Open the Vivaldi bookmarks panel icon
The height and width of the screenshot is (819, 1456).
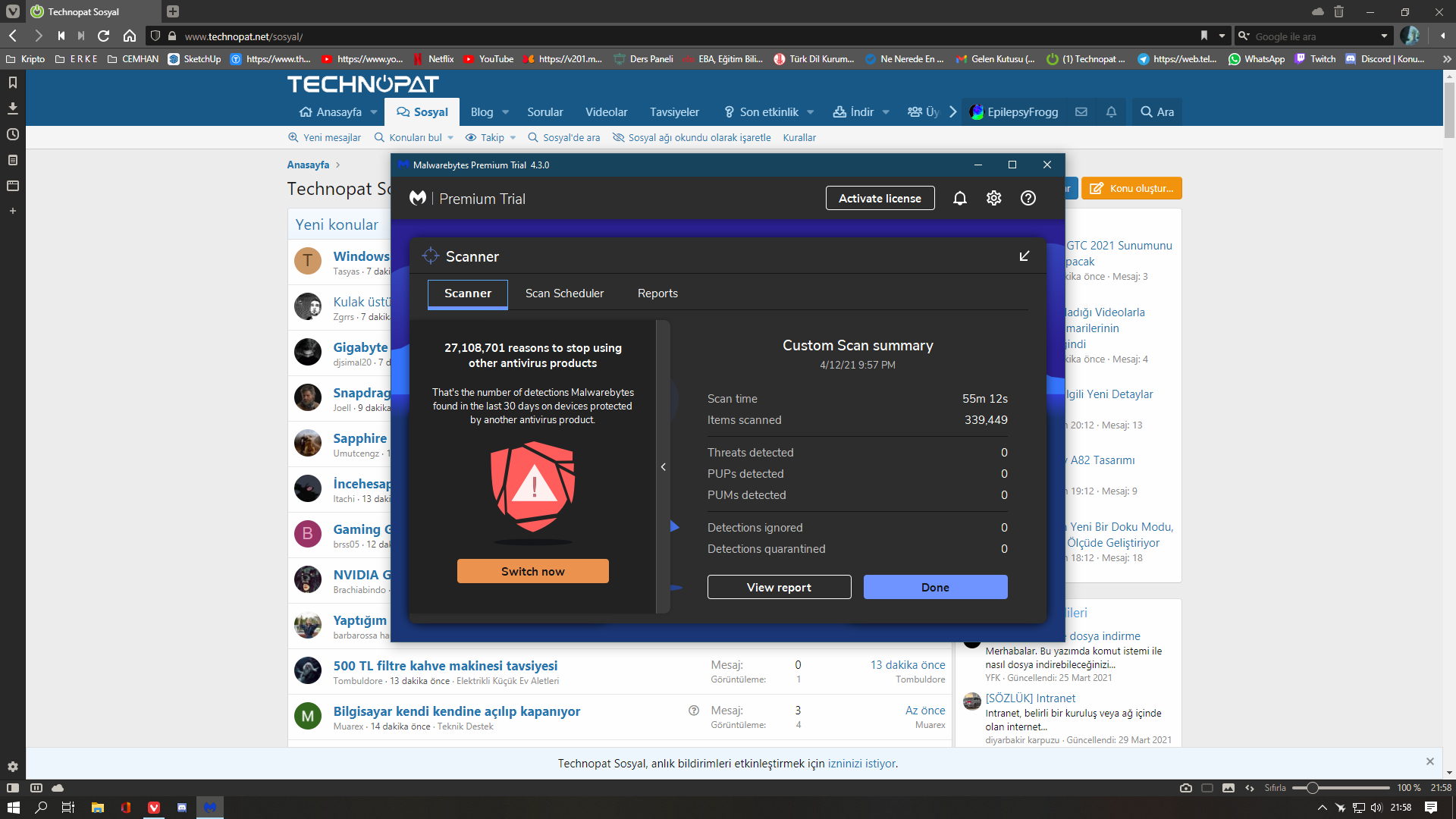point(13,83)
